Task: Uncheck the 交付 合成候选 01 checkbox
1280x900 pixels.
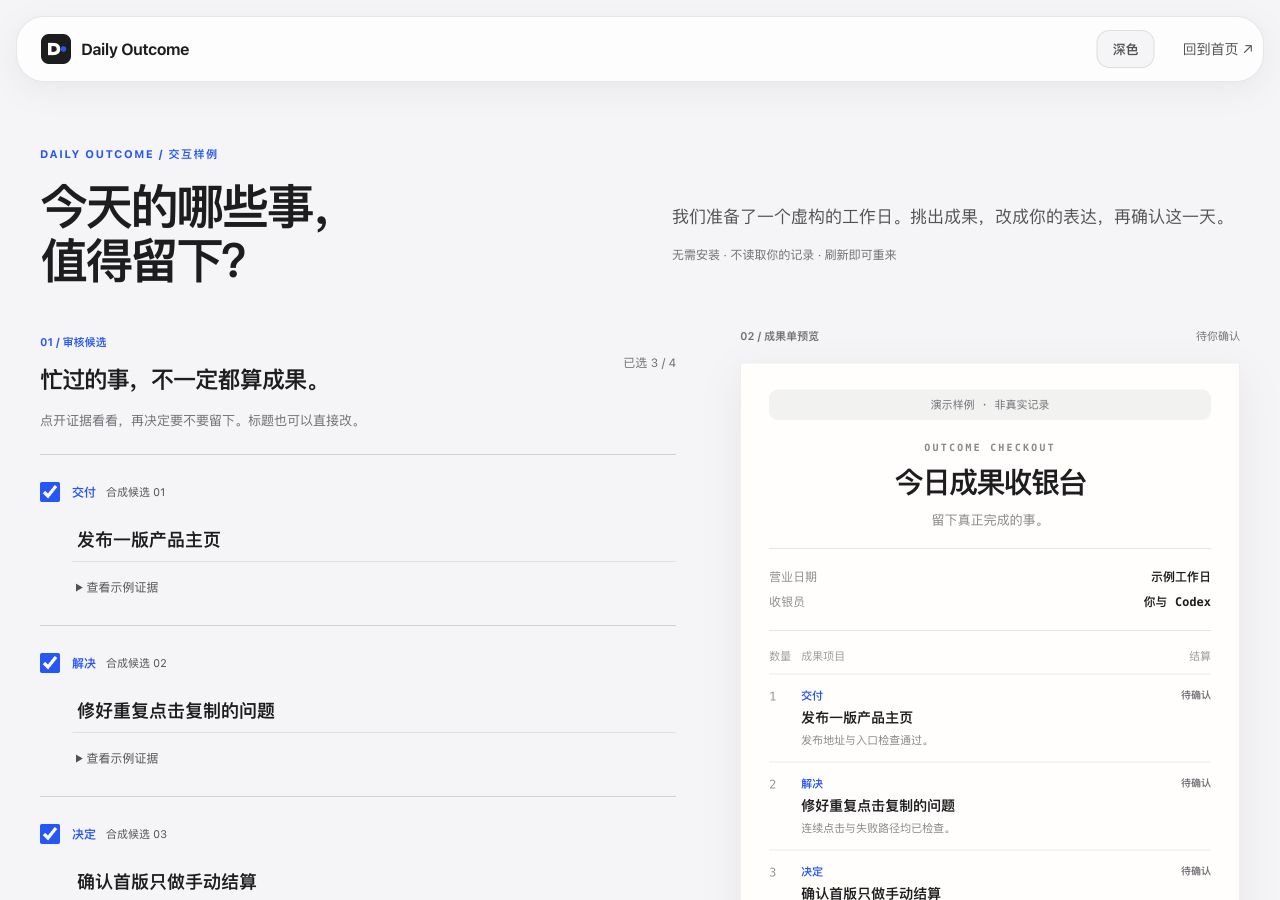Action: [50, 492]
